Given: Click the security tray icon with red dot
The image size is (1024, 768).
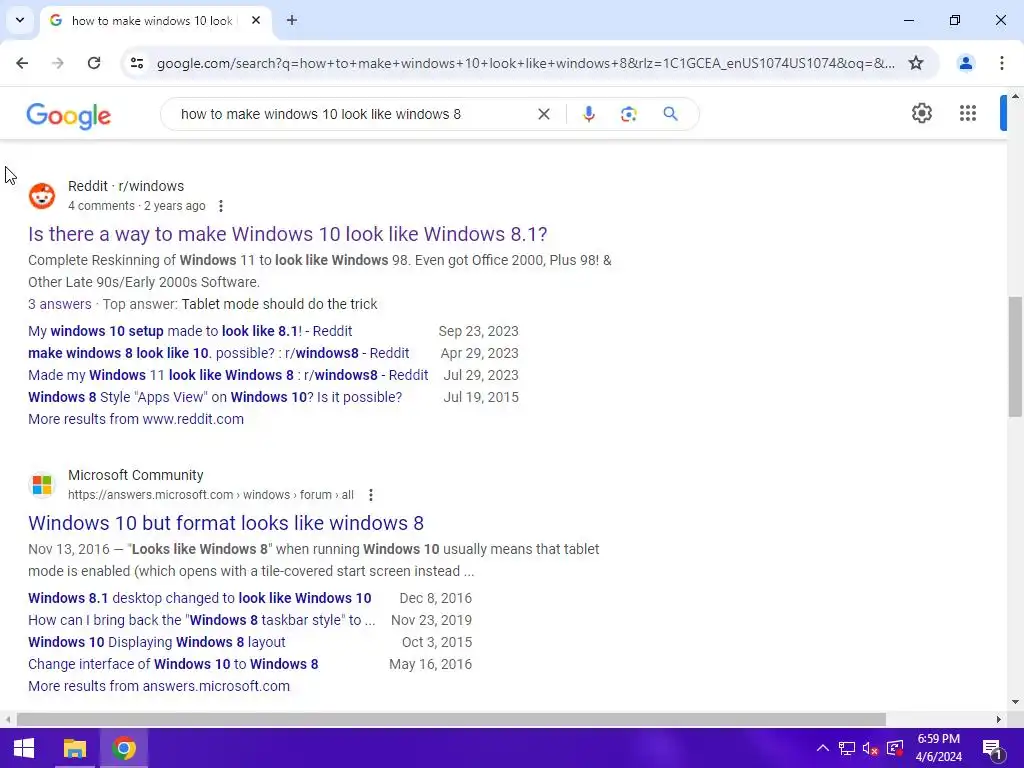Looking at the screenshot, I should [x=895, y=748].
